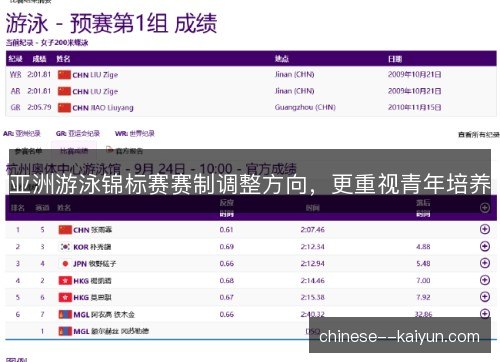Click the time-behind value 5.48
This screenshot has height=362, width=500.
[x=423, y=263]
